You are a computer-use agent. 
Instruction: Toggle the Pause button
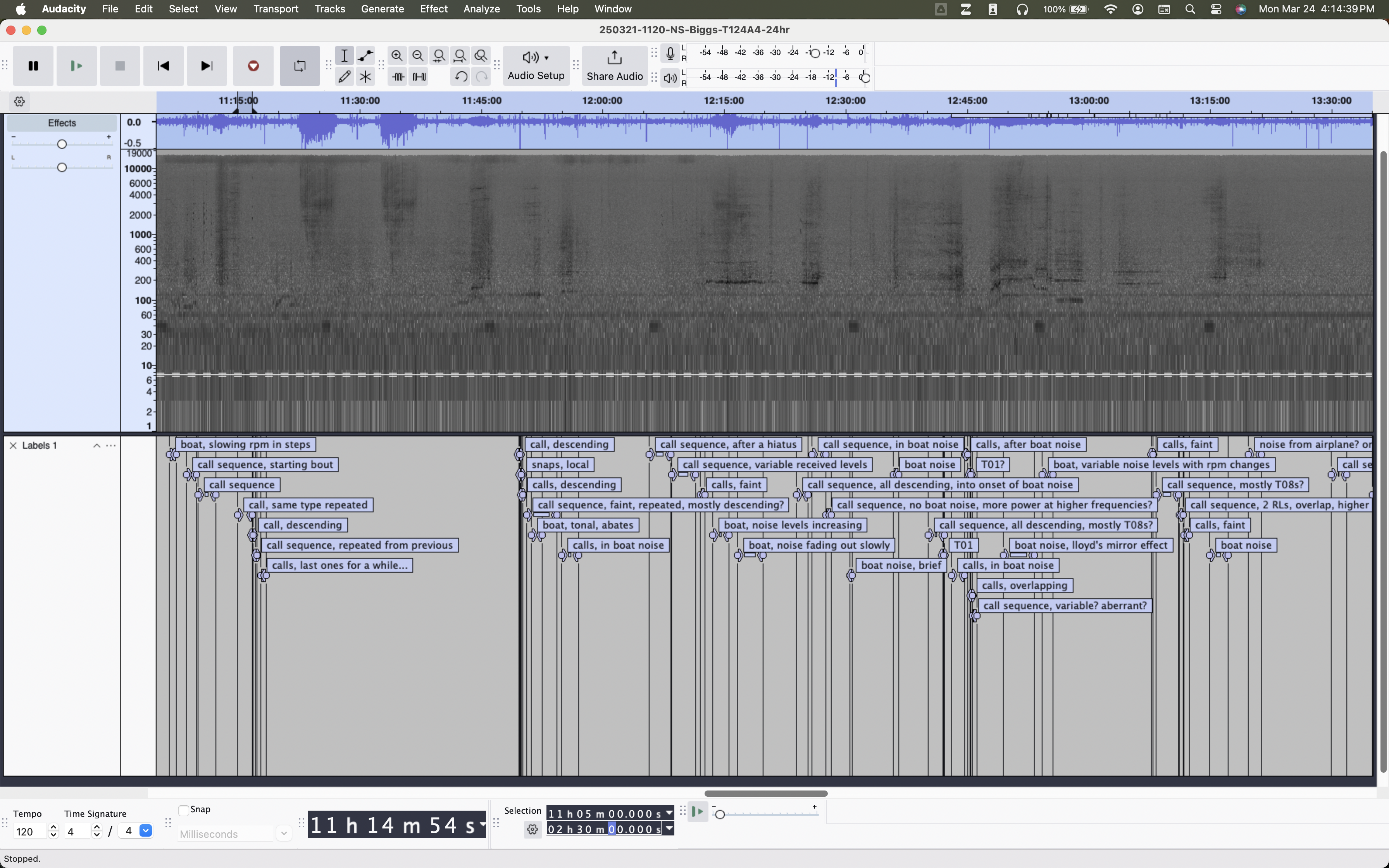[33, 66]
